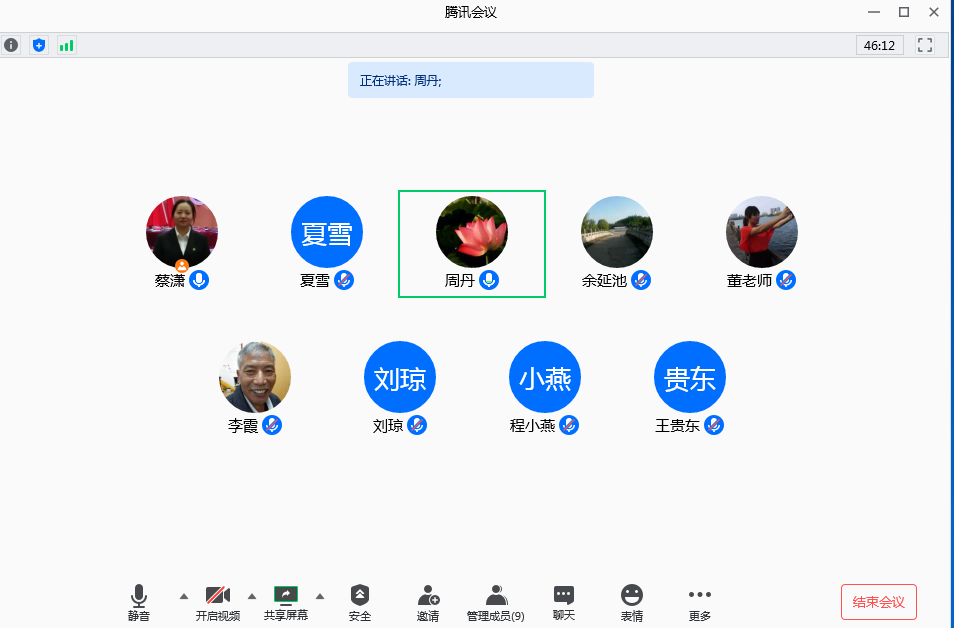
Task: Open the 聊天 chat panel
Action: pyautogui.click(x=564, y=602)
